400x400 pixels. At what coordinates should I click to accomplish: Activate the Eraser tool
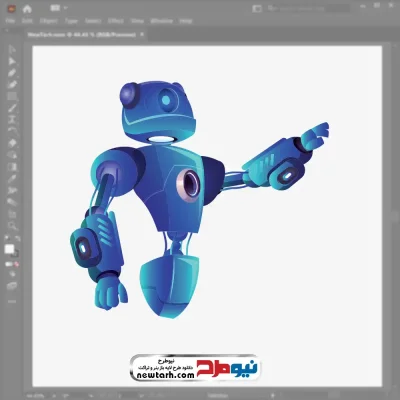coord(12,143)
